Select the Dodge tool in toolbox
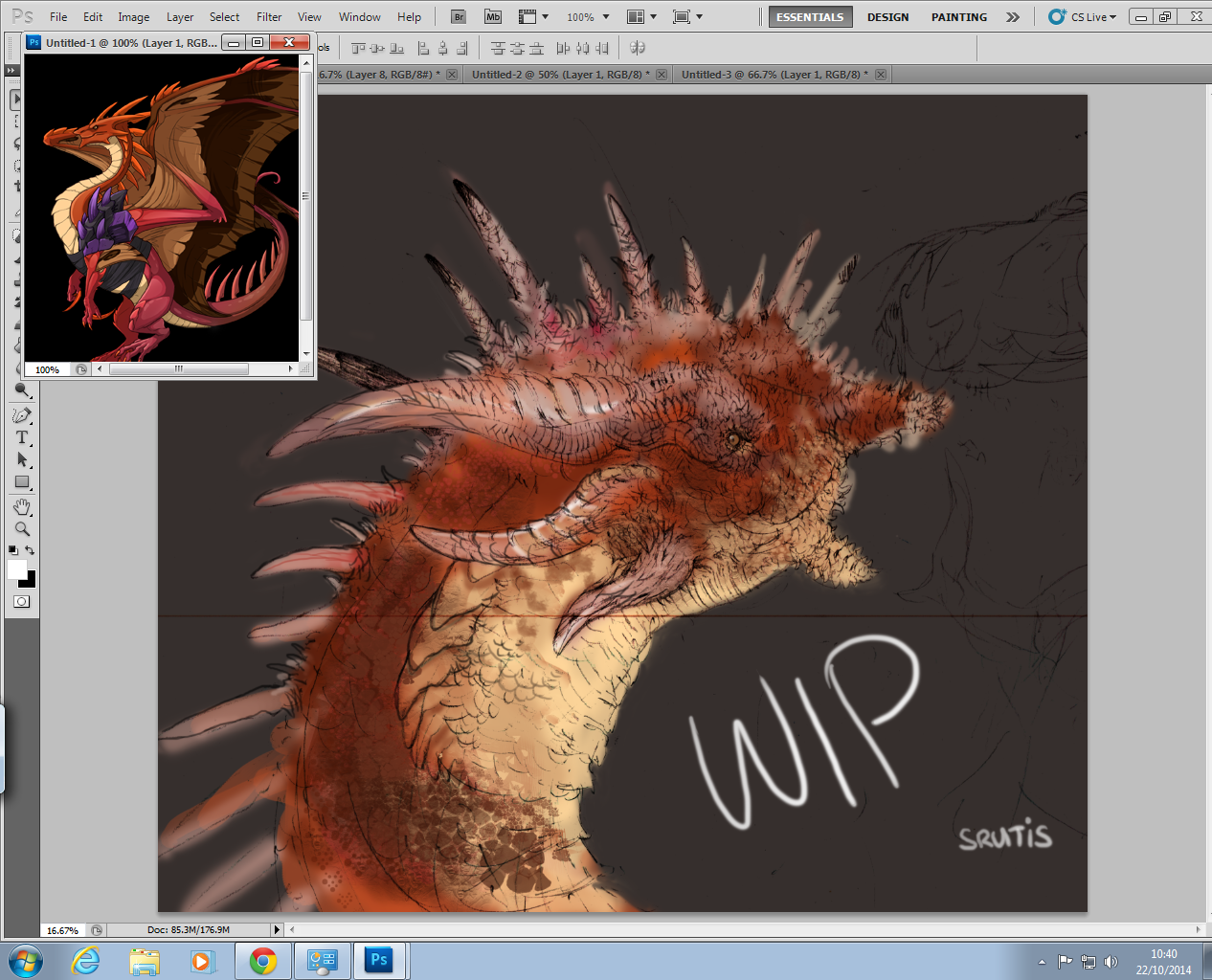Image resolution: width=1212 pixels, height=980 pixels. (21, 390)
